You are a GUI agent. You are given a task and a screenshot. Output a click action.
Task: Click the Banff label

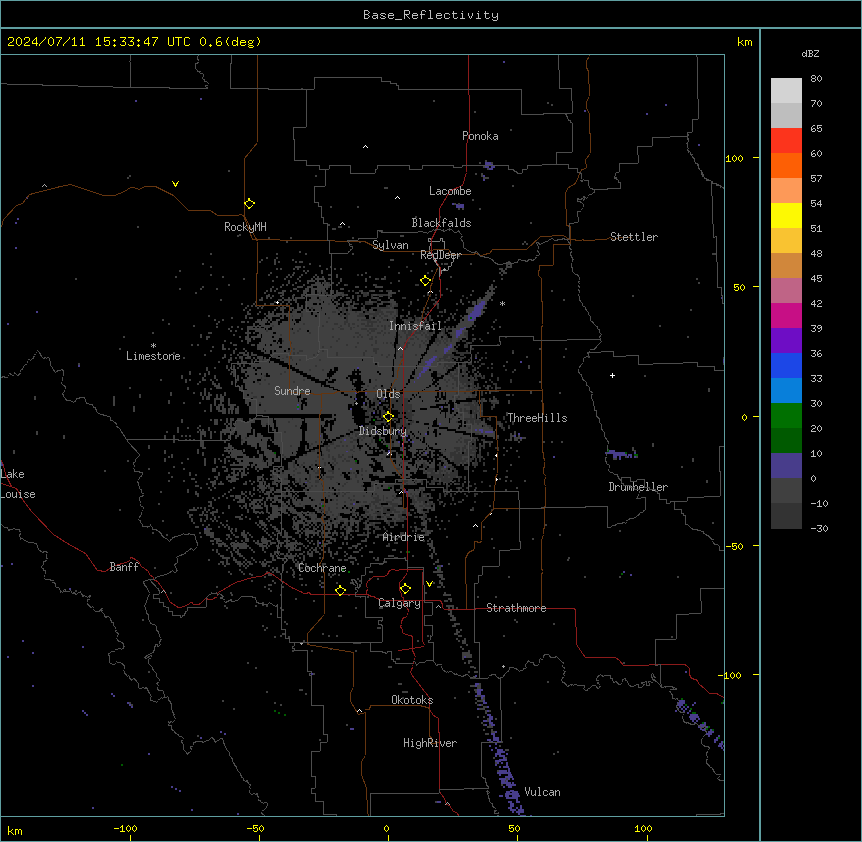tap(124, 567)
